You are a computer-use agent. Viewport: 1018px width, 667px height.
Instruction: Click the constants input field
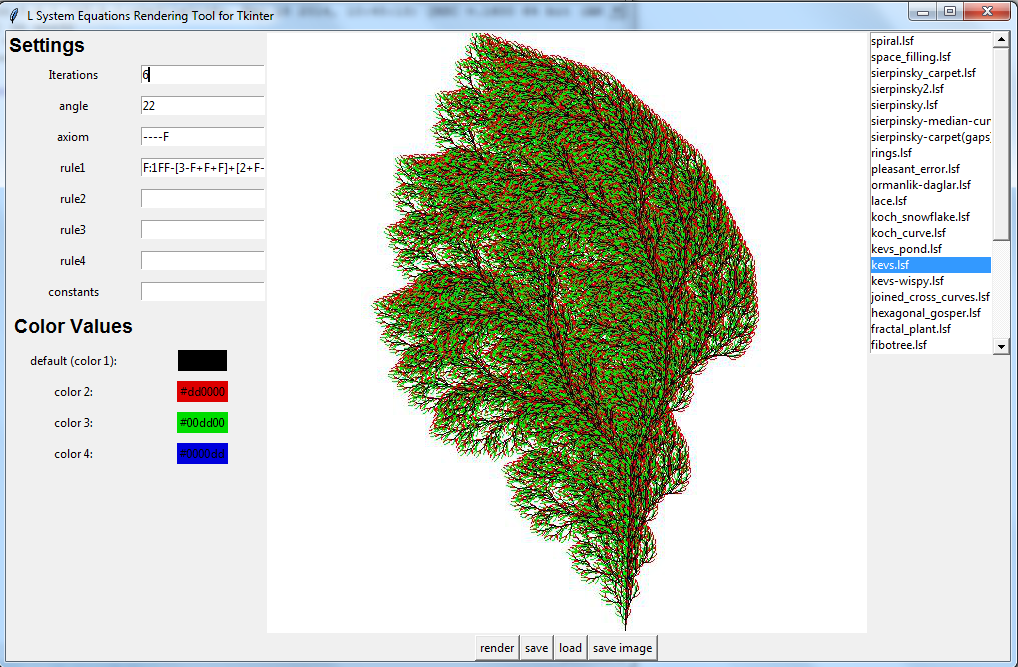click(x=203, y=292)
